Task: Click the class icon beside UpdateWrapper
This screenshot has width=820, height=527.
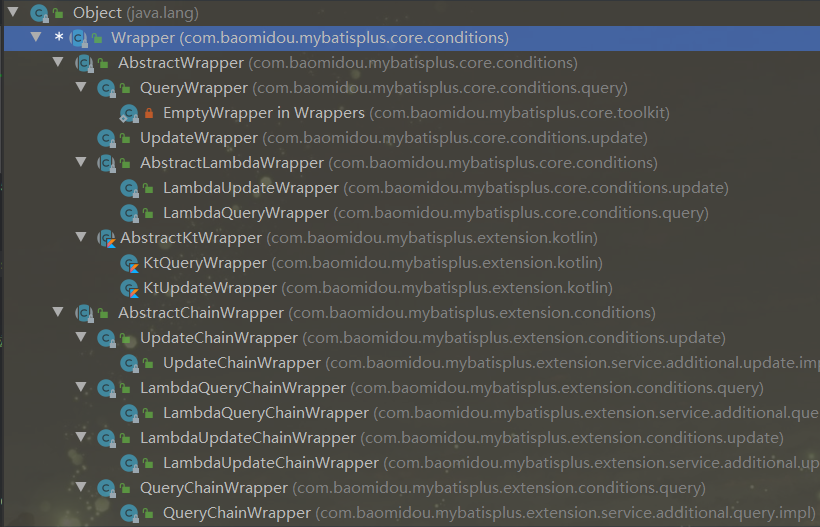Action: [x=107, y=139]
